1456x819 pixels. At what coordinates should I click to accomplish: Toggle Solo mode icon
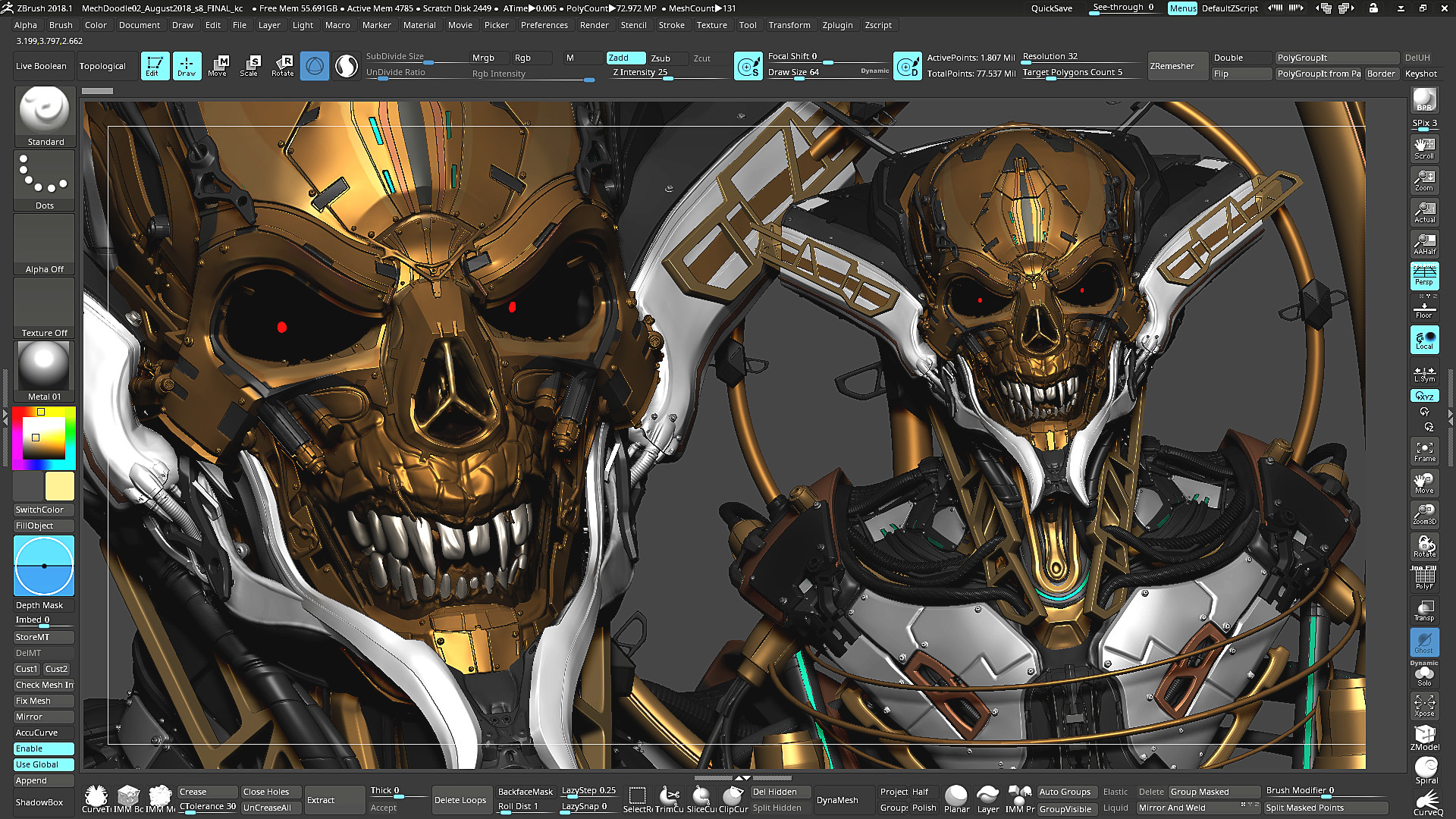[x=1424, y=676]
